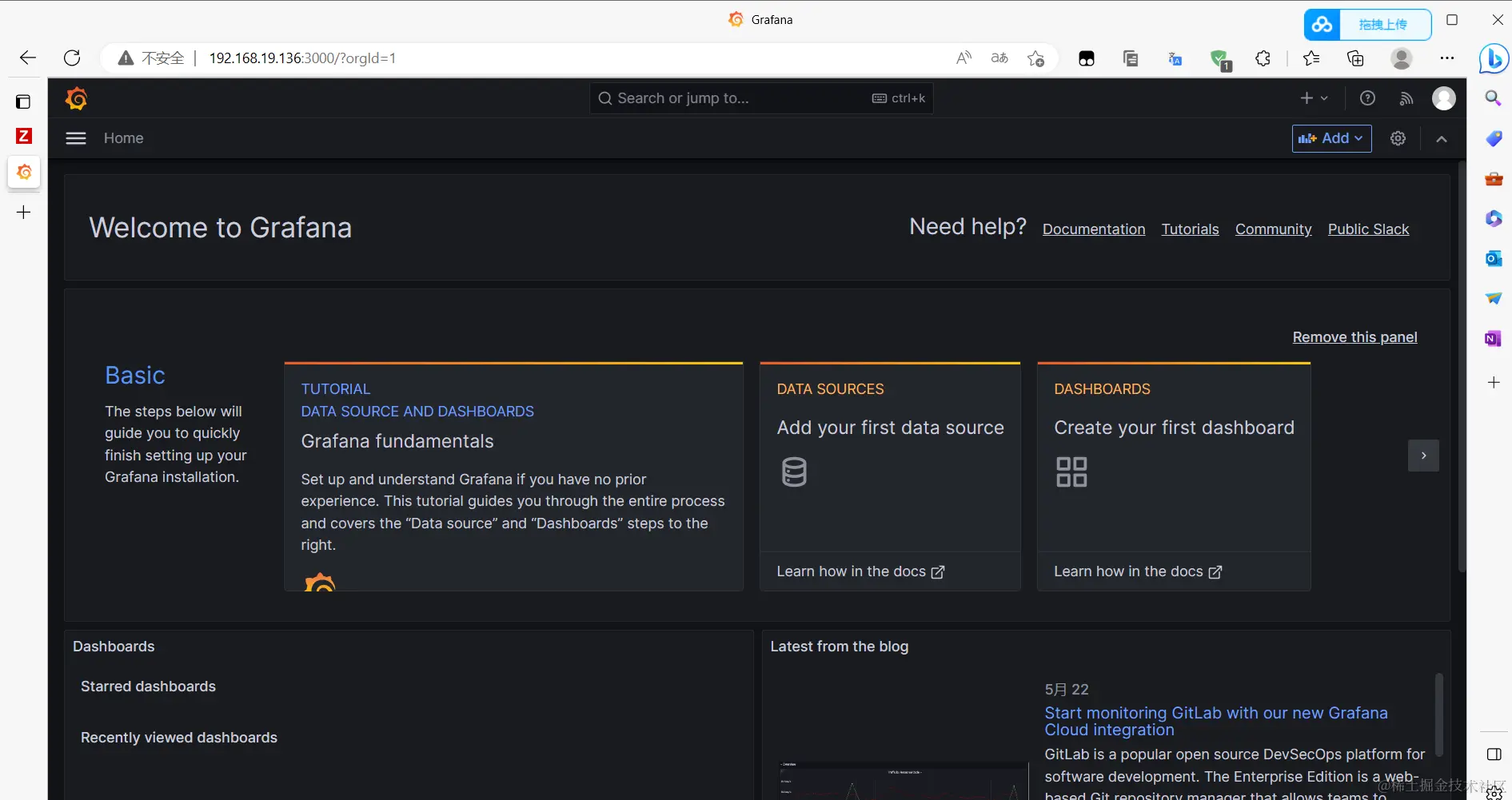Open sidebar search magnifier icon
This screenshot has width=1512, height=800.
tap(1493, 98)
